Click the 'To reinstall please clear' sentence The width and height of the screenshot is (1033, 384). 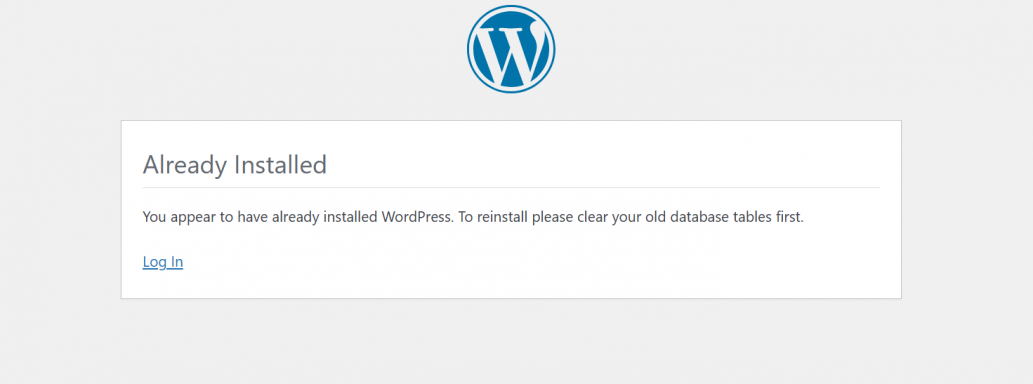pos(631,217)
